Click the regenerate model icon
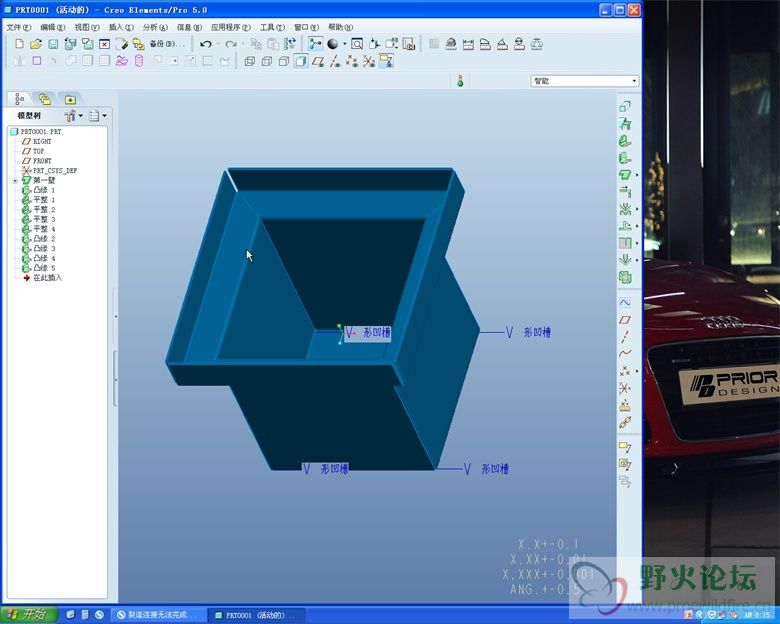 coord(290,44)
